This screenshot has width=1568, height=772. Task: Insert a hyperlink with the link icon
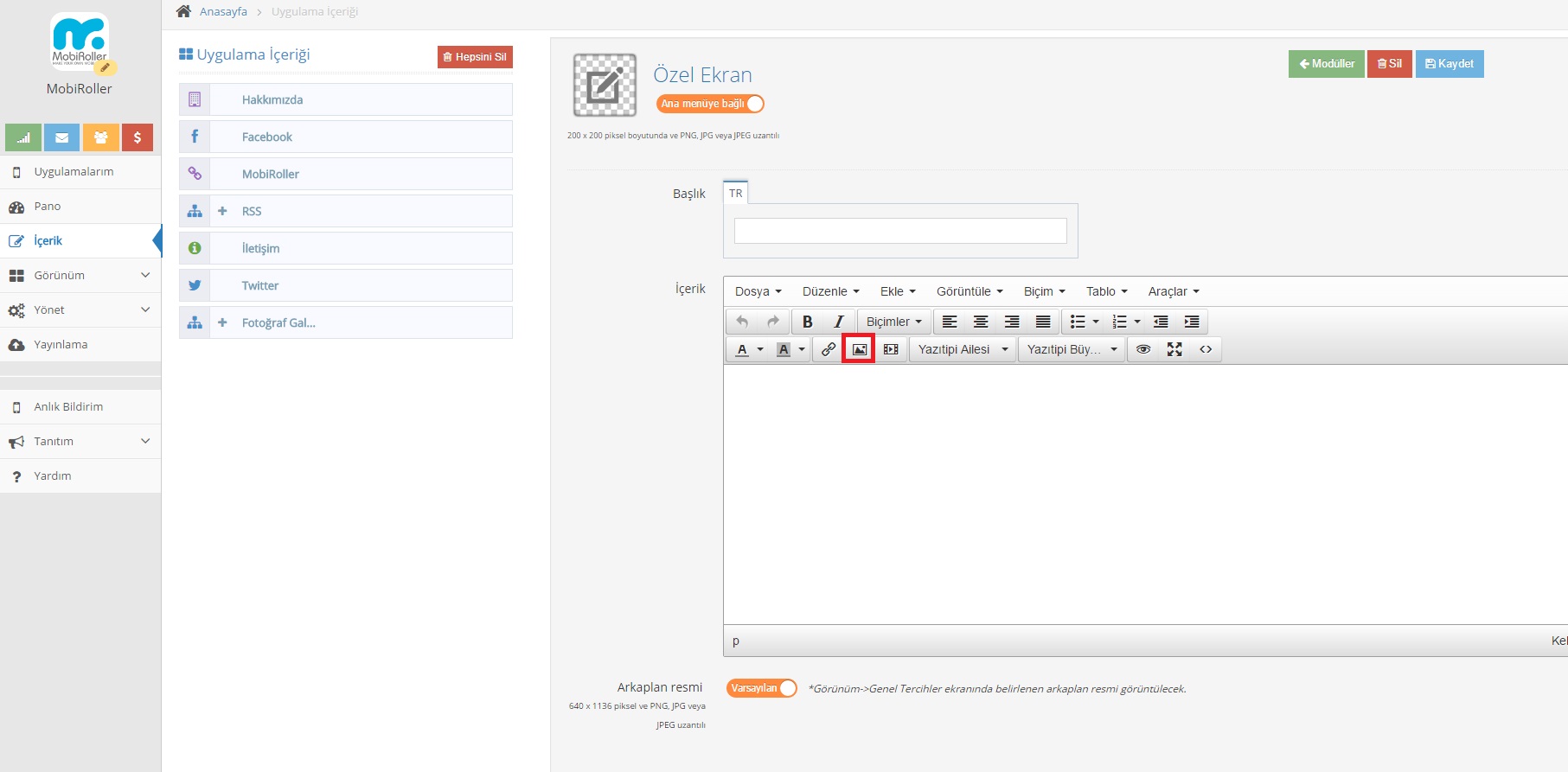point(829,349)
